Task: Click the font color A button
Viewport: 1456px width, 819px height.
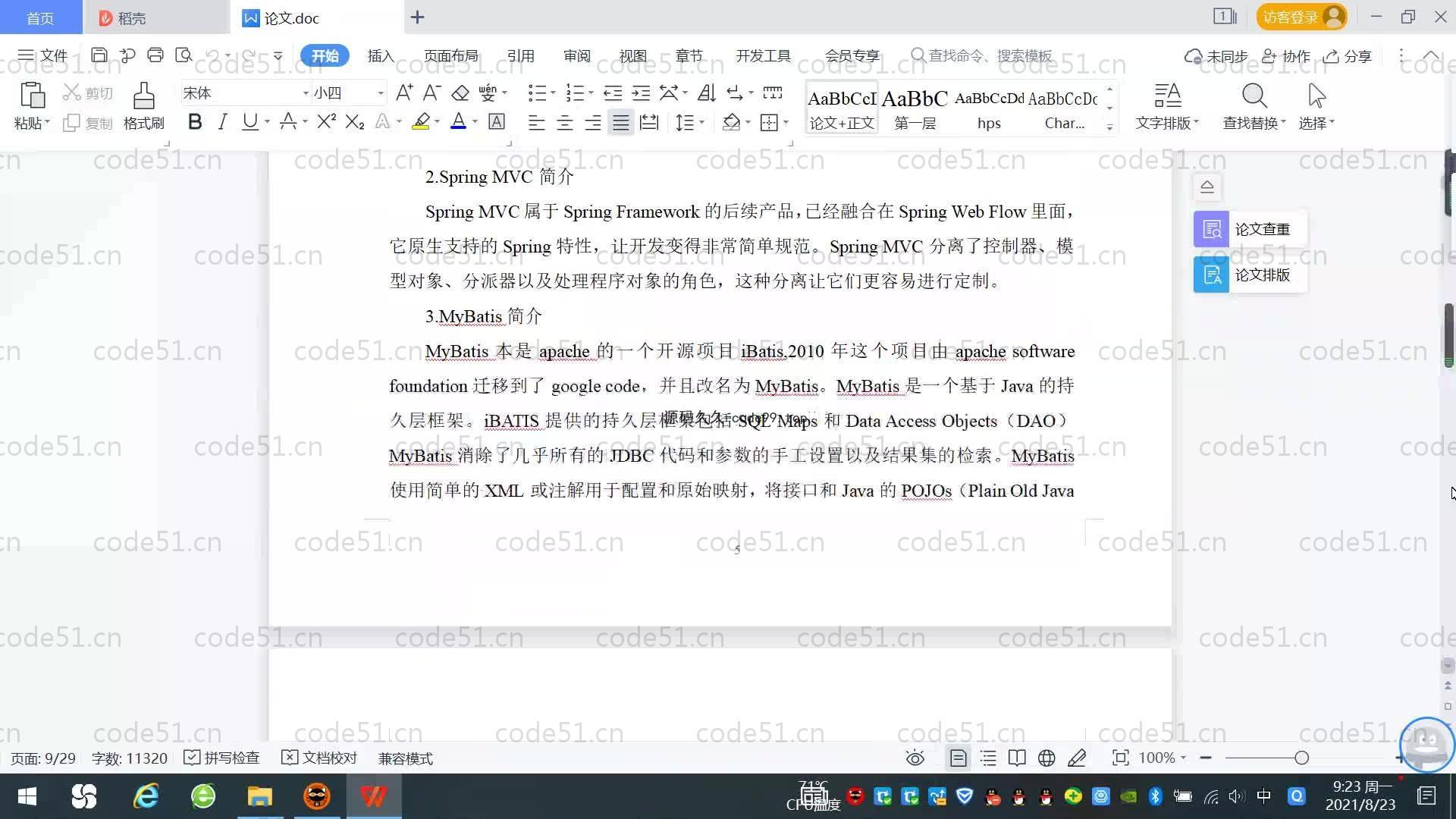Action: (458, 121)
